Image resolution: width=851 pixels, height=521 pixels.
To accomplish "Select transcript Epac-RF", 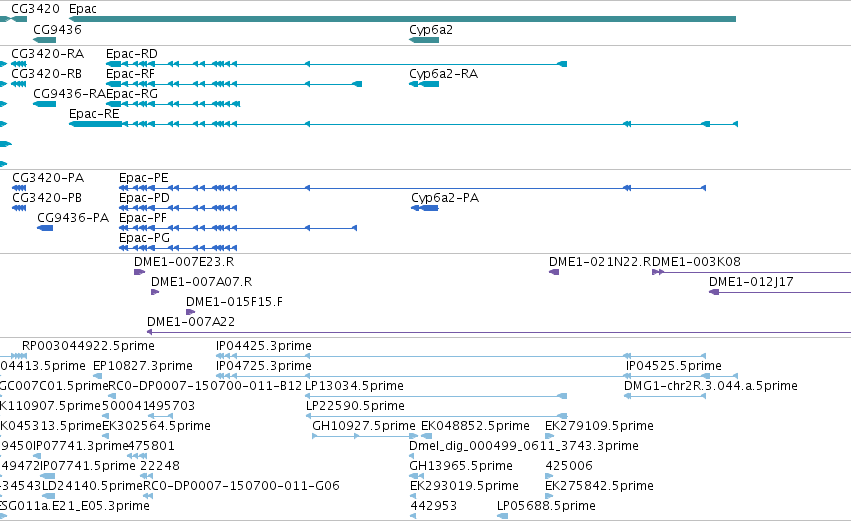I will pos(234,84).
